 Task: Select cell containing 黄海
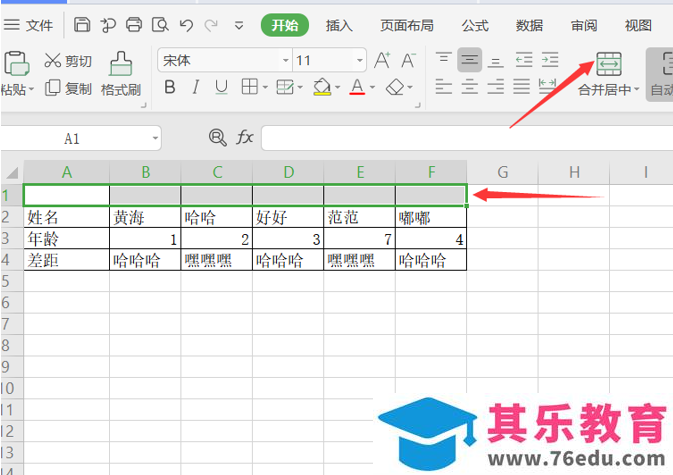pyautogui.click(x=145, y=218)
